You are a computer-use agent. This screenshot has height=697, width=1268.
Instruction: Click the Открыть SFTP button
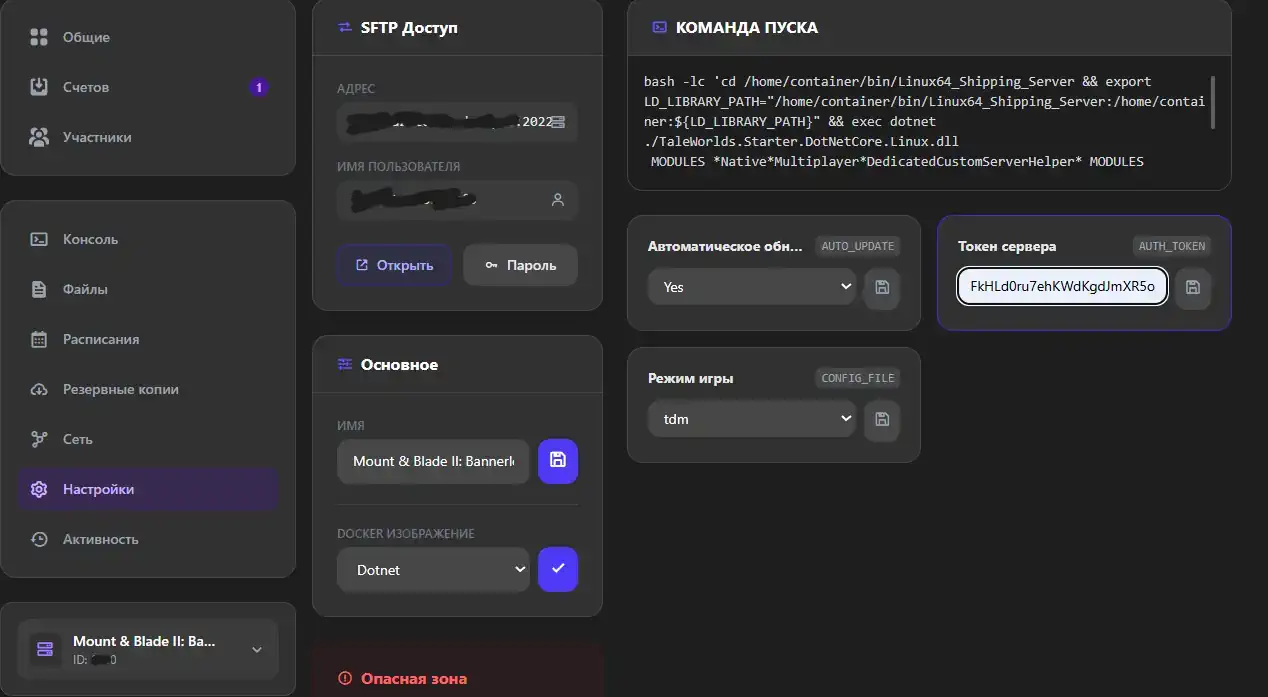(394, 265)
